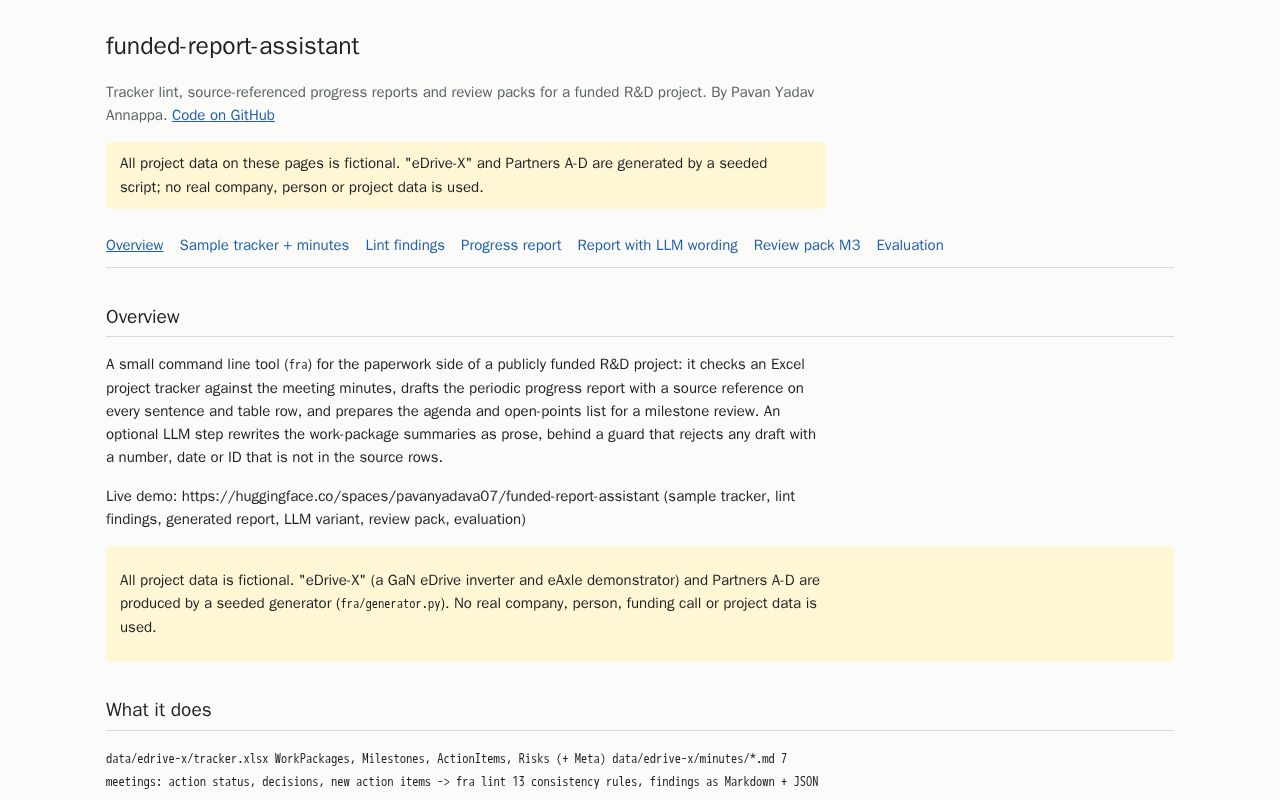The width and height of the screenshot is (1280, 800).
Task: Select the Overview tab
Action: click(135, 245)
